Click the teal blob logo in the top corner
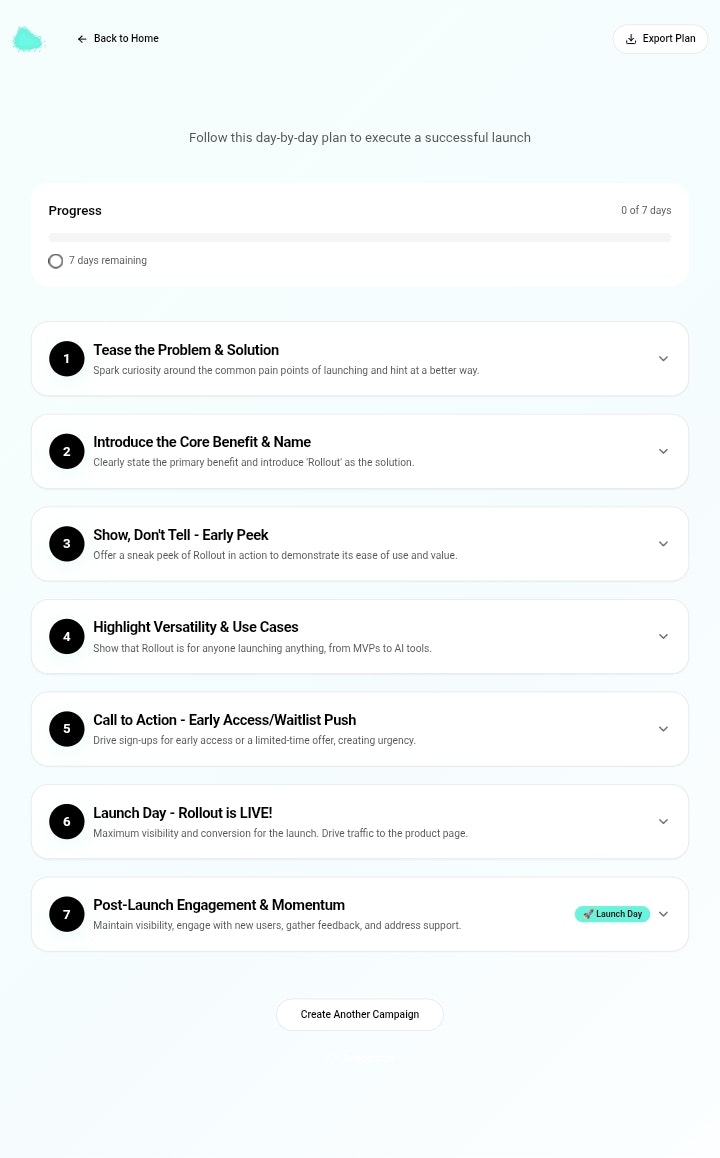 pyautogui.click(x=28, y=39)
